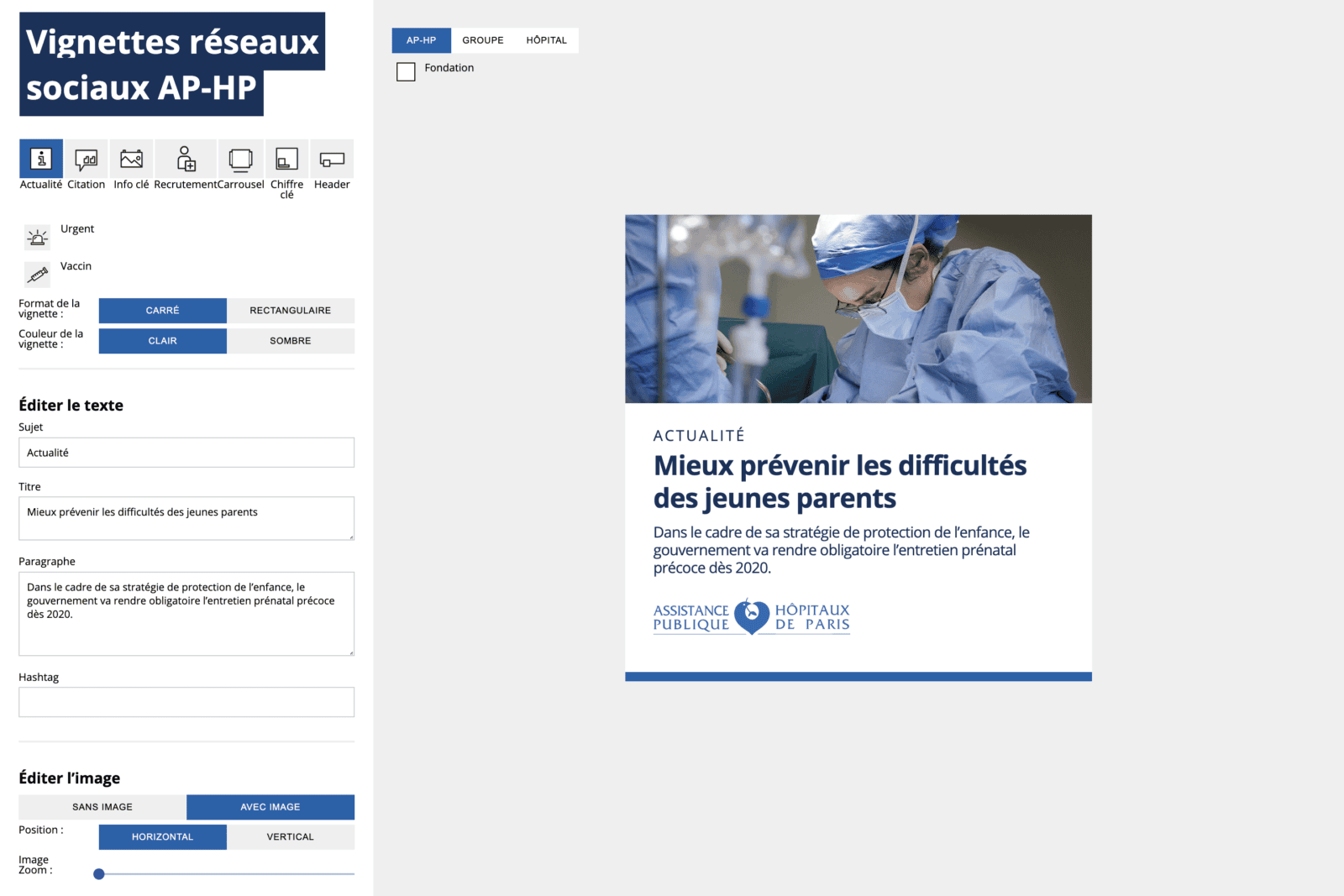Image resolution: width=1344 pixels, height=896 pixels.
Task: Pick the Info clé template icon
Action: pos(132,159)
